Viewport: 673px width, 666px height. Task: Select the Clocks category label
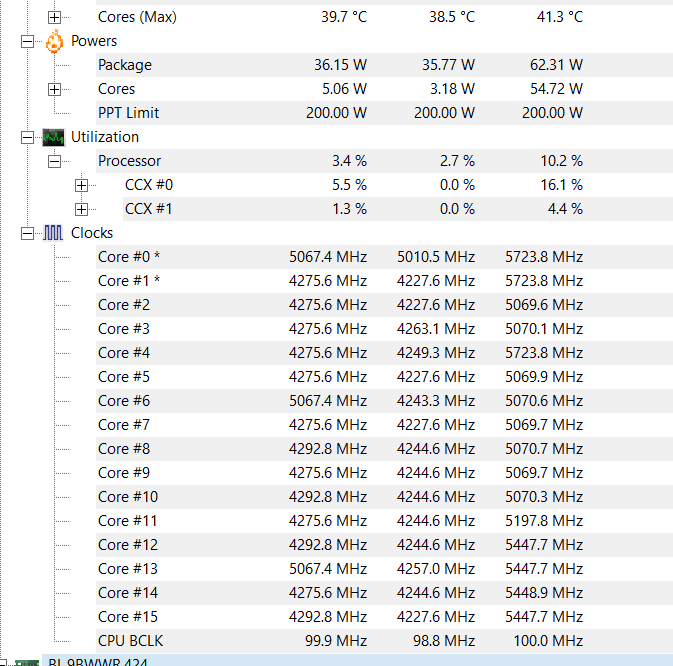(x=92, y=233)
